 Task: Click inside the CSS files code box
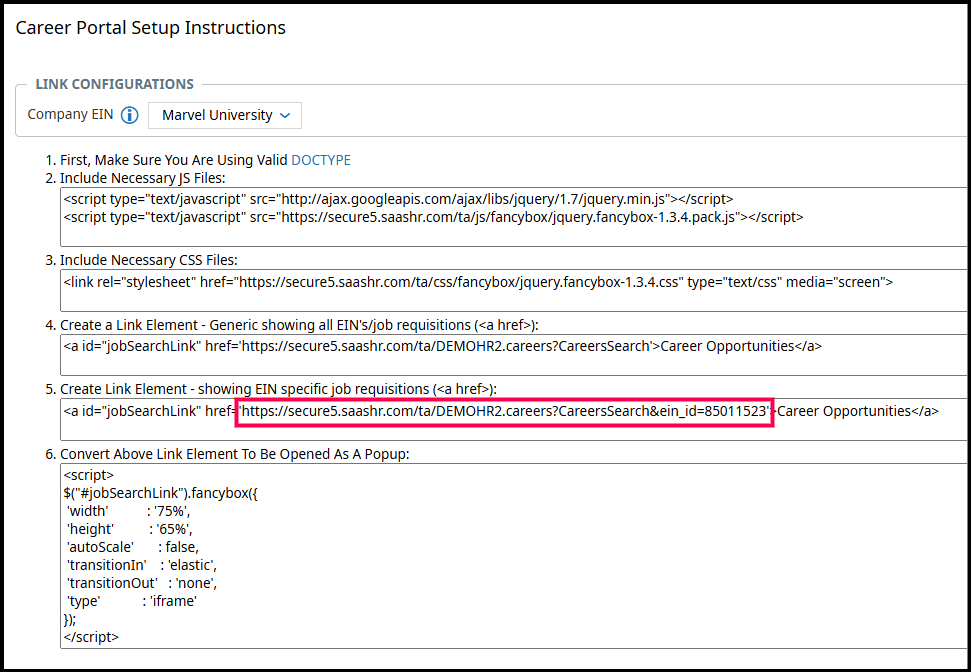(x=514, y=290)
